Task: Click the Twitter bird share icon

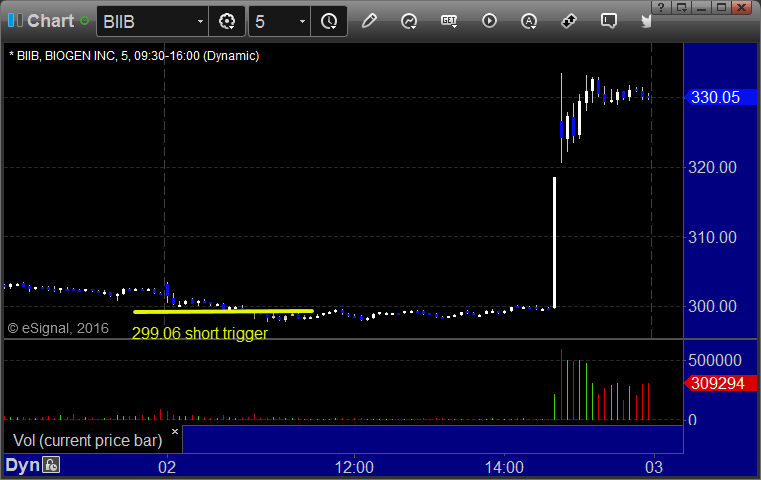Action: pyautogui.click(x=646, y=21)
